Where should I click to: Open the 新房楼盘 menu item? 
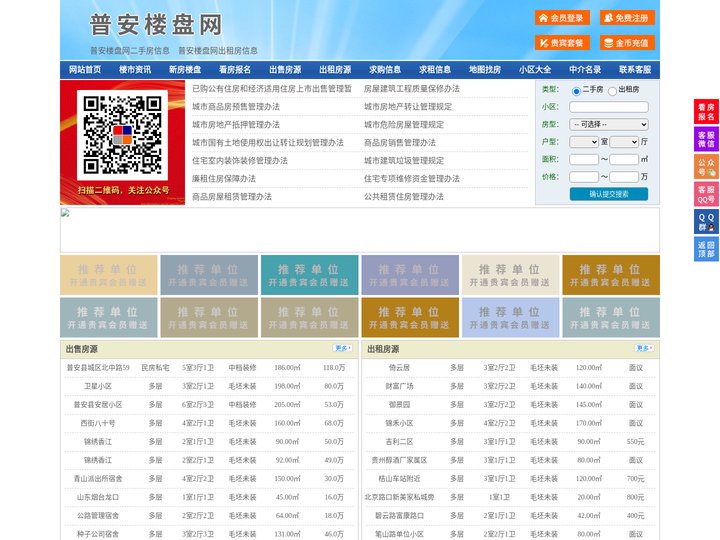(185, 70)
